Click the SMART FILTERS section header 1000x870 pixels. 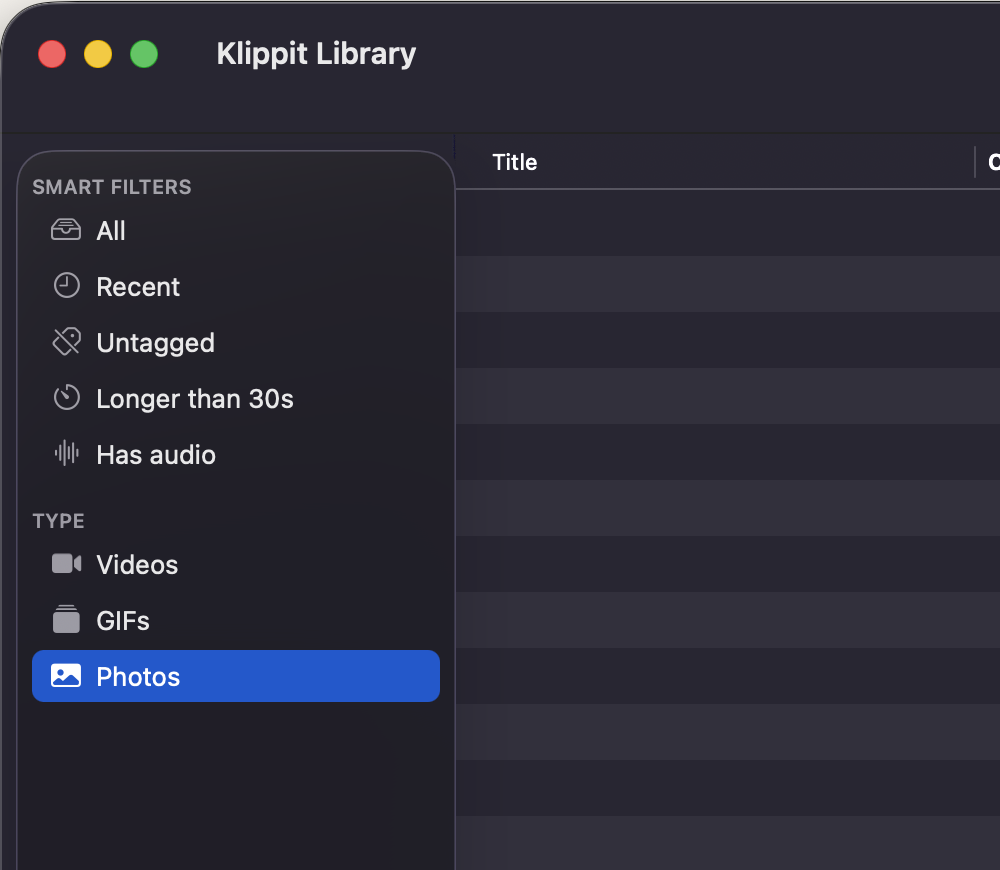pyautogui.click(x=112, y=187)
